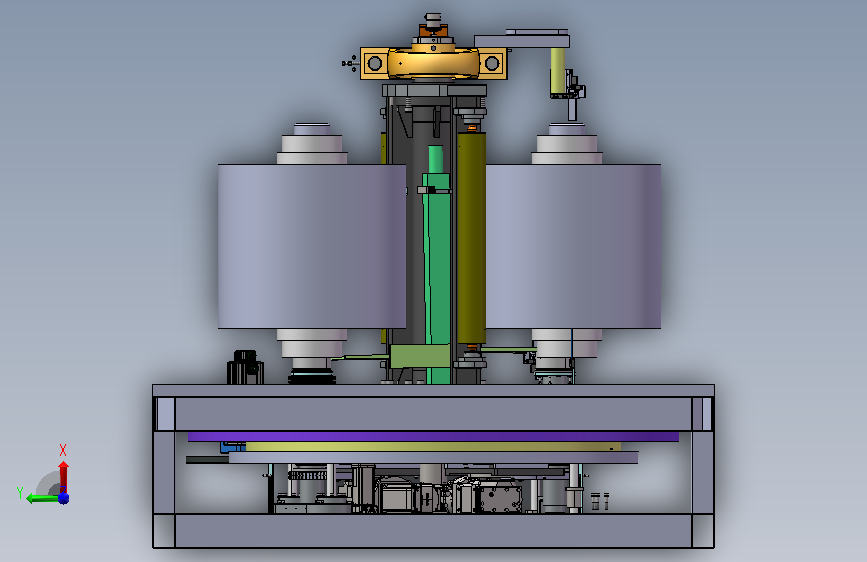Select the olive vertical roller beside the green column

coord(471,238)
